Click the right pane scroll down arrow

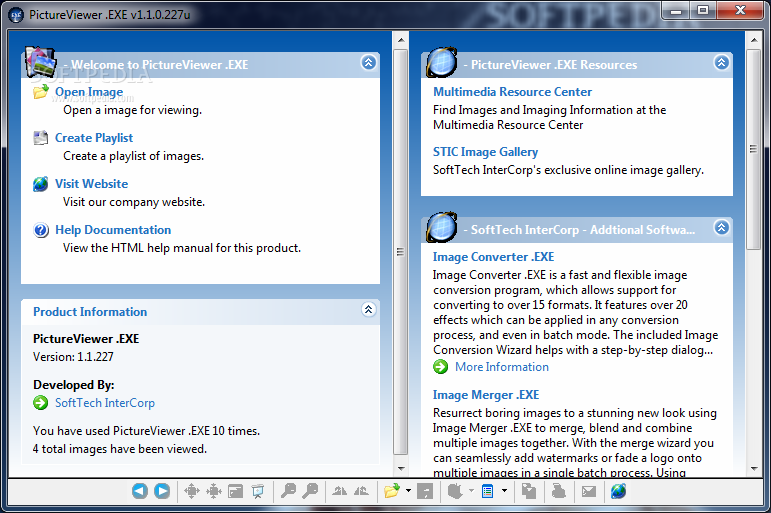pyautogui.click(x=753, y=469)
